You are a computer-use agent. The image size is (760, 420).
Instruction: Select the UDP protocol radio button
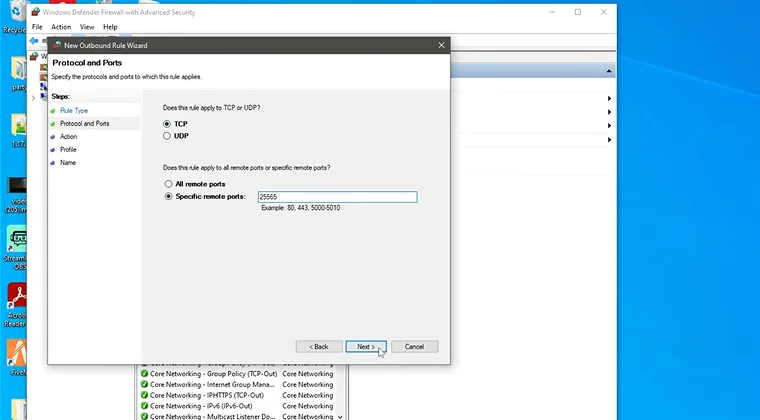click(167, 136)
